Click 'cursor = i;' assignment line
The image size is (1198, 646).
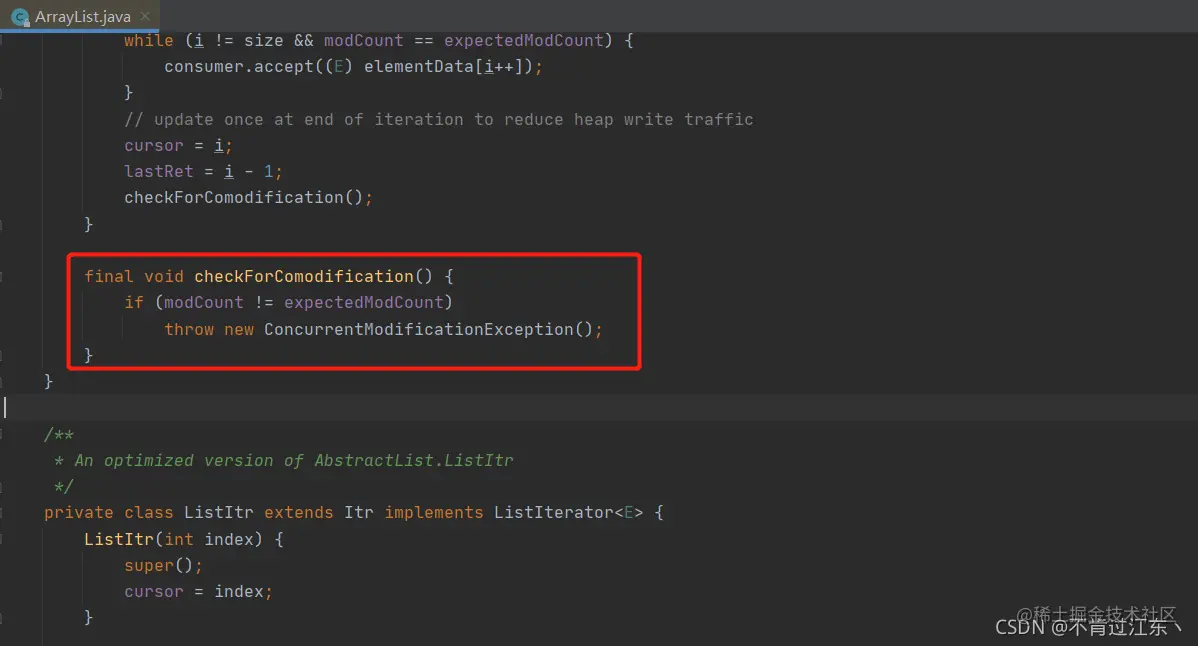[178, 145]
